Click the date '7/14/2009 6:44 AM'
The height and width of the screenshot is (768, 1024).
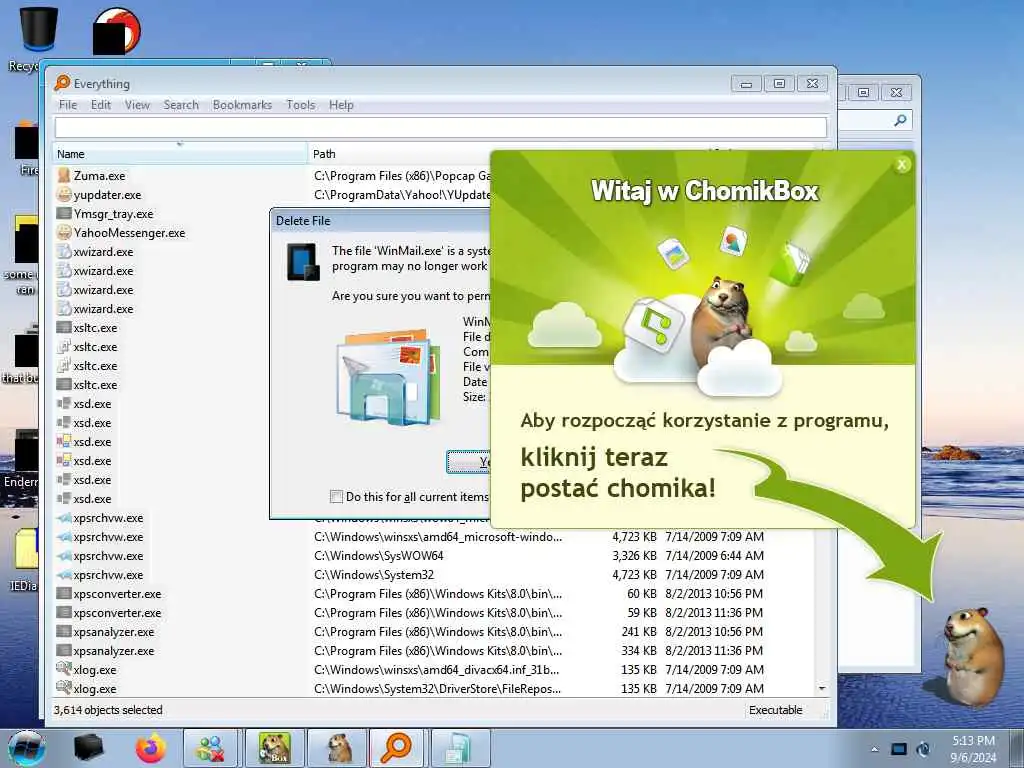(714, 556)
